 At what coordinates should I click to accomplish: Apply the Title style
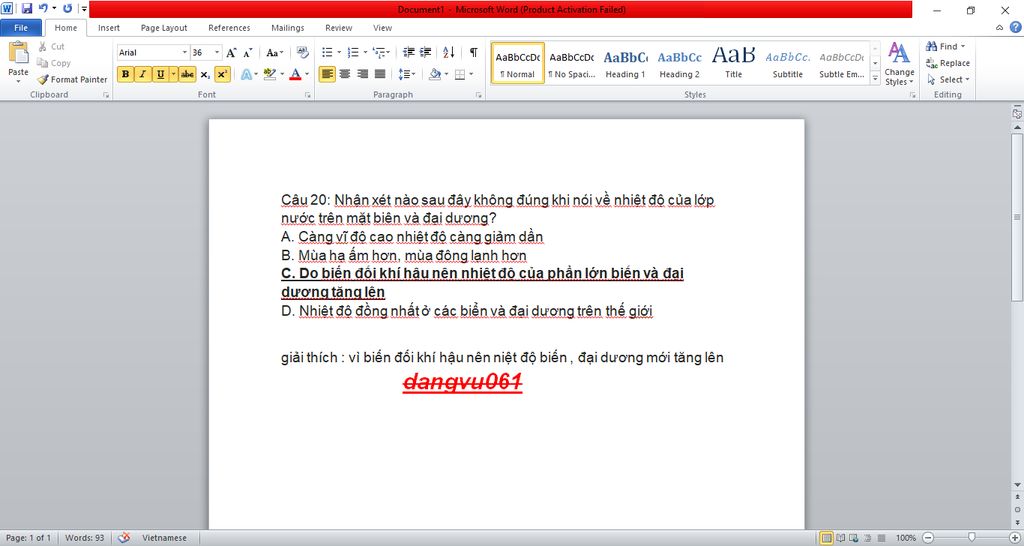pyautogui.click(x=733, y=63)
